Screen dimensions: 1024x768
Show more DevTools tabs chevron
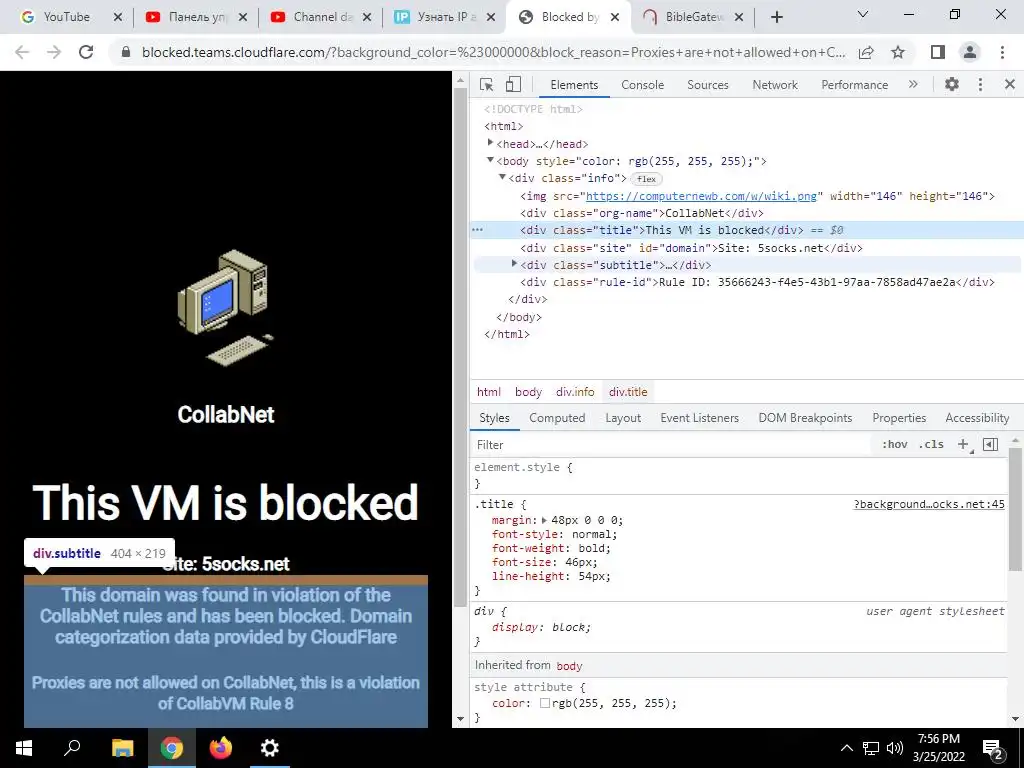pyautogui.click(x=913, y=84)
